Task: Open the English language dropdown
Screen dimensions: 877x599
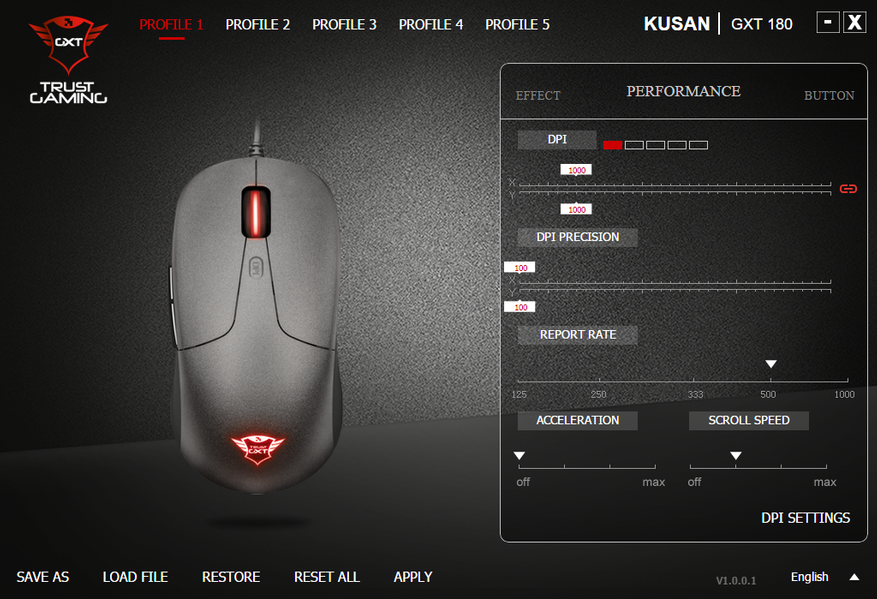Action: tap(809, 577)
